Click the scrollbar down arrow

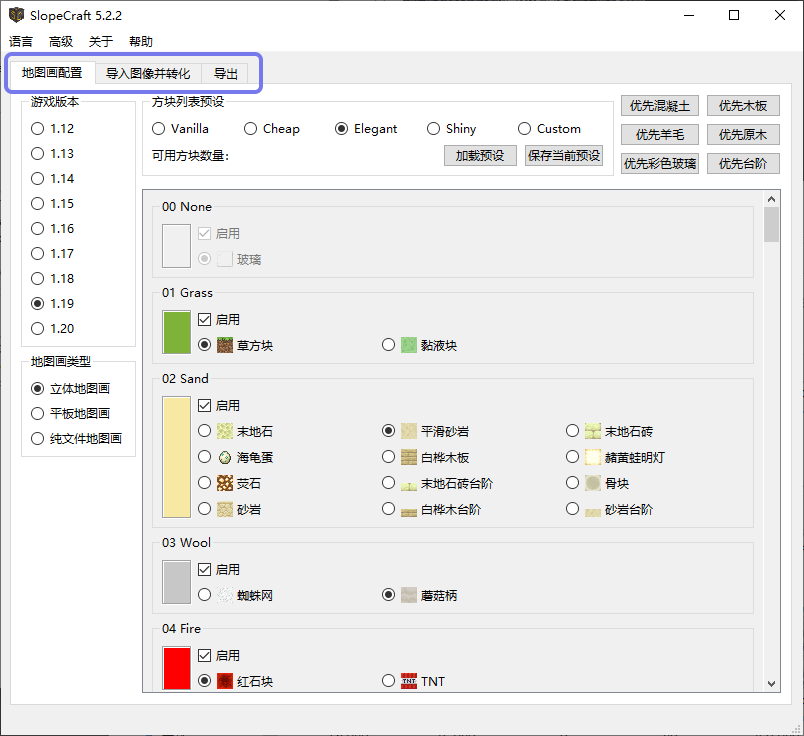[771, 683]
